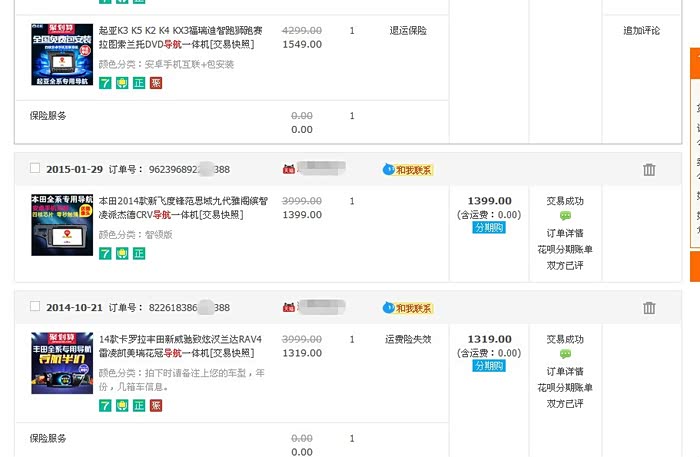The width and height of the screenshot is (700, 457).
Task: Click Tmall shop icon on 2015-01-29 order
Action: point(289,170)
